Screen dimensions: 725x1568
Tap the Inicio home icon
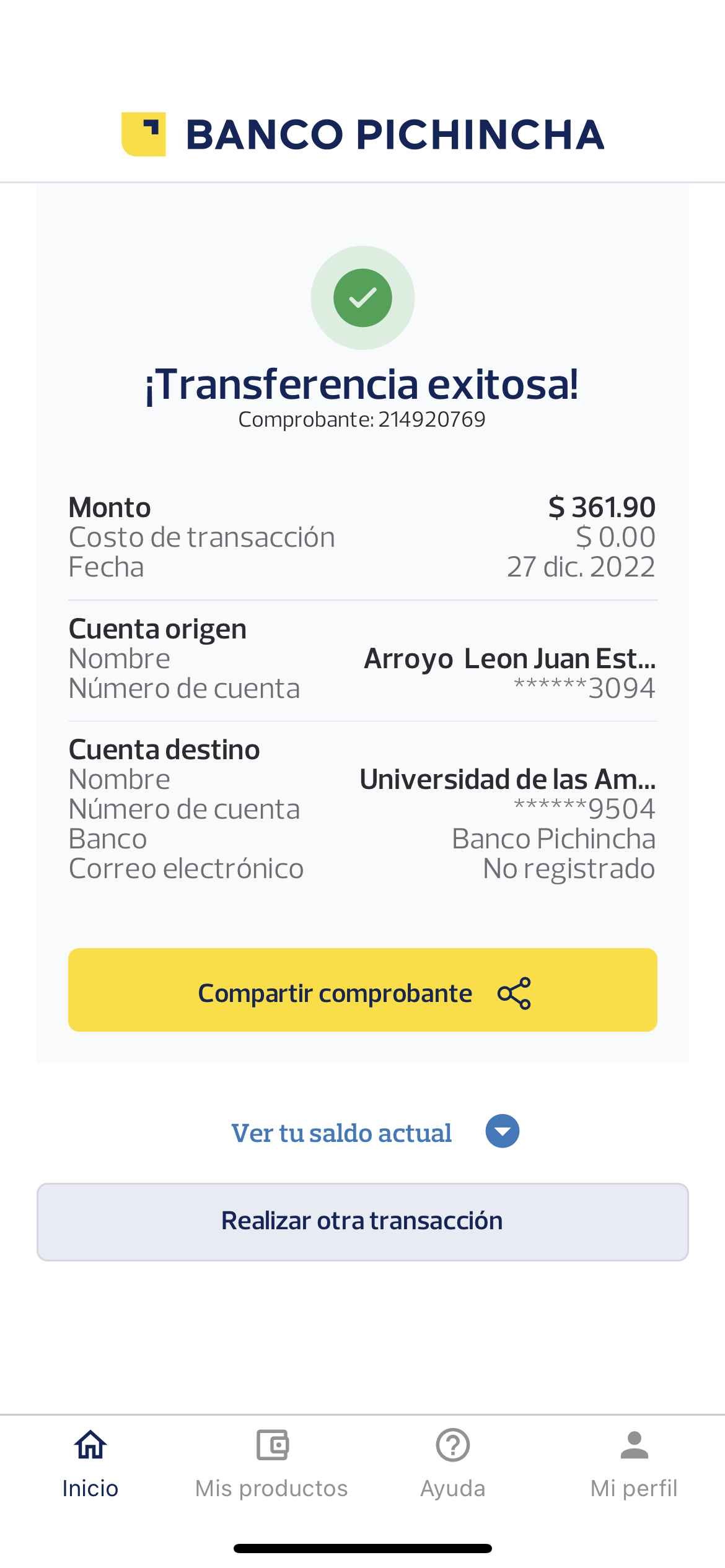pos(90,1445)
